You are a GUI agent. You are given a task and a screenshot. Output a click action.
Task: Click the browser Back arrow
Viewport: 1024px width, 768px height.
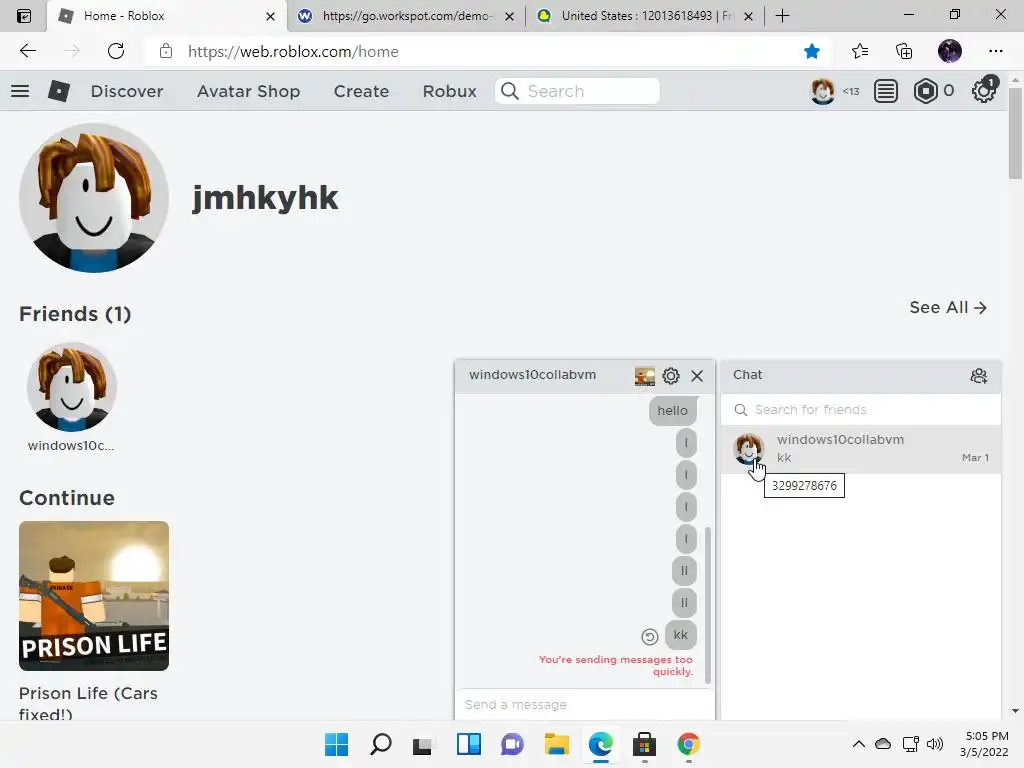click(27, 52)
